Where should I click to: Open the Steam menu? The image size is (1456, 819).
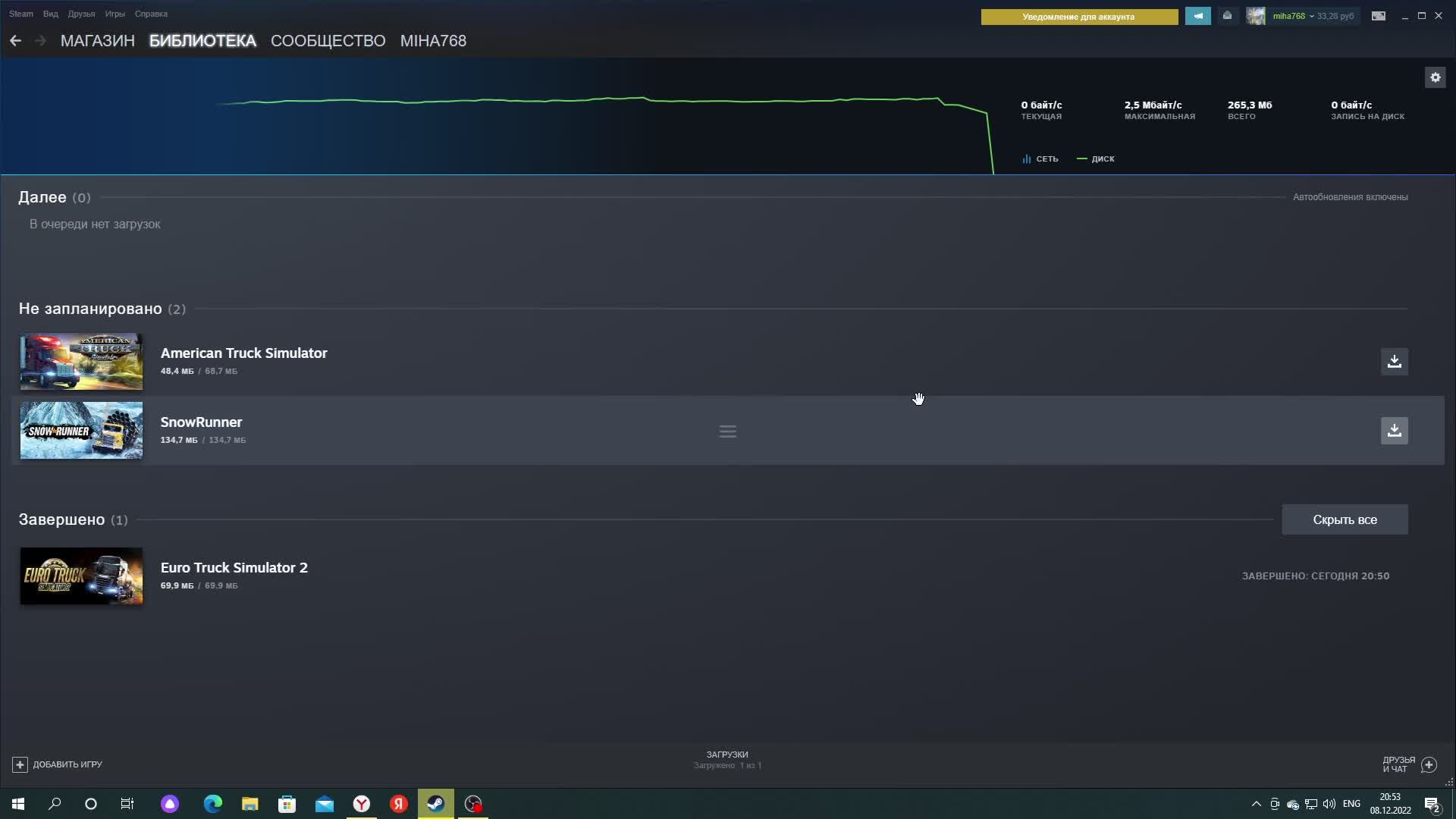tap(21, 14)
